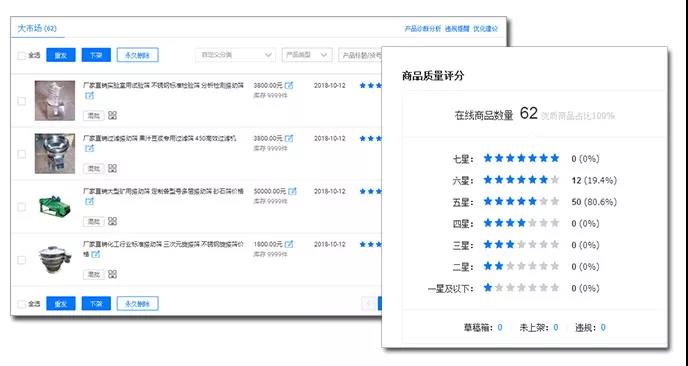Click the 二星 two-star rating row
Image resolution: width=688 pixels, height=366 pixels.
[x=526, y=266]
